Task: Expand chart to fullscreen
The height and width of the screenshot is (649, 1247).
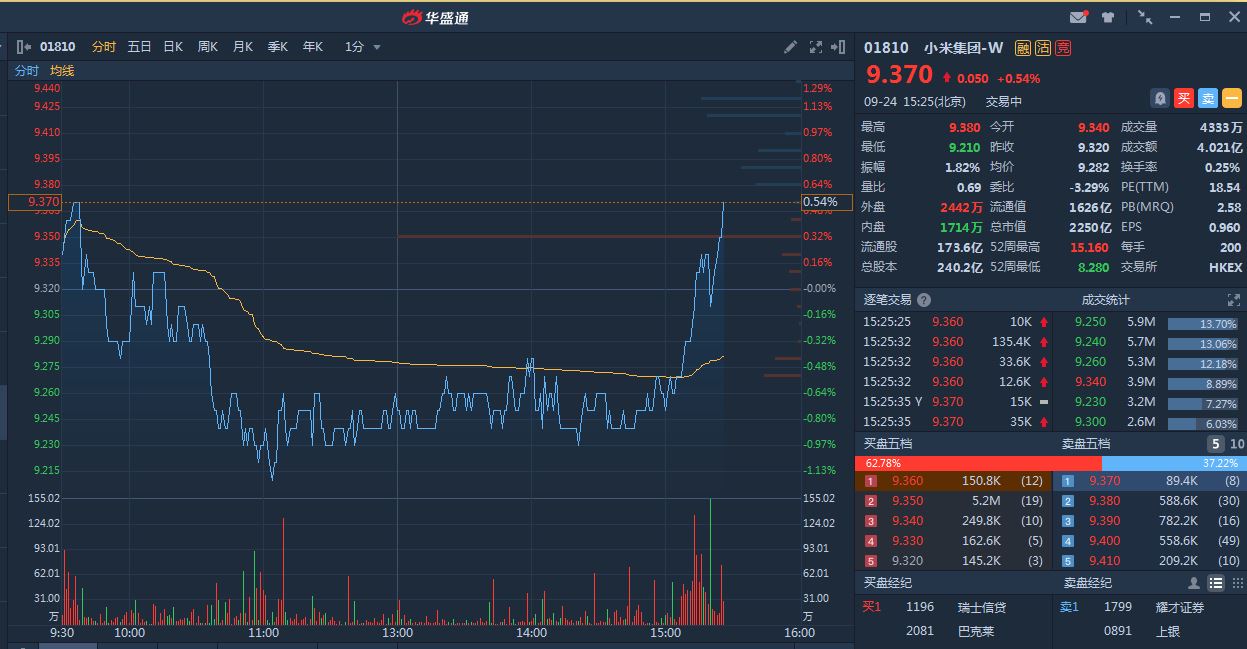Action: [x=815, y=47]
